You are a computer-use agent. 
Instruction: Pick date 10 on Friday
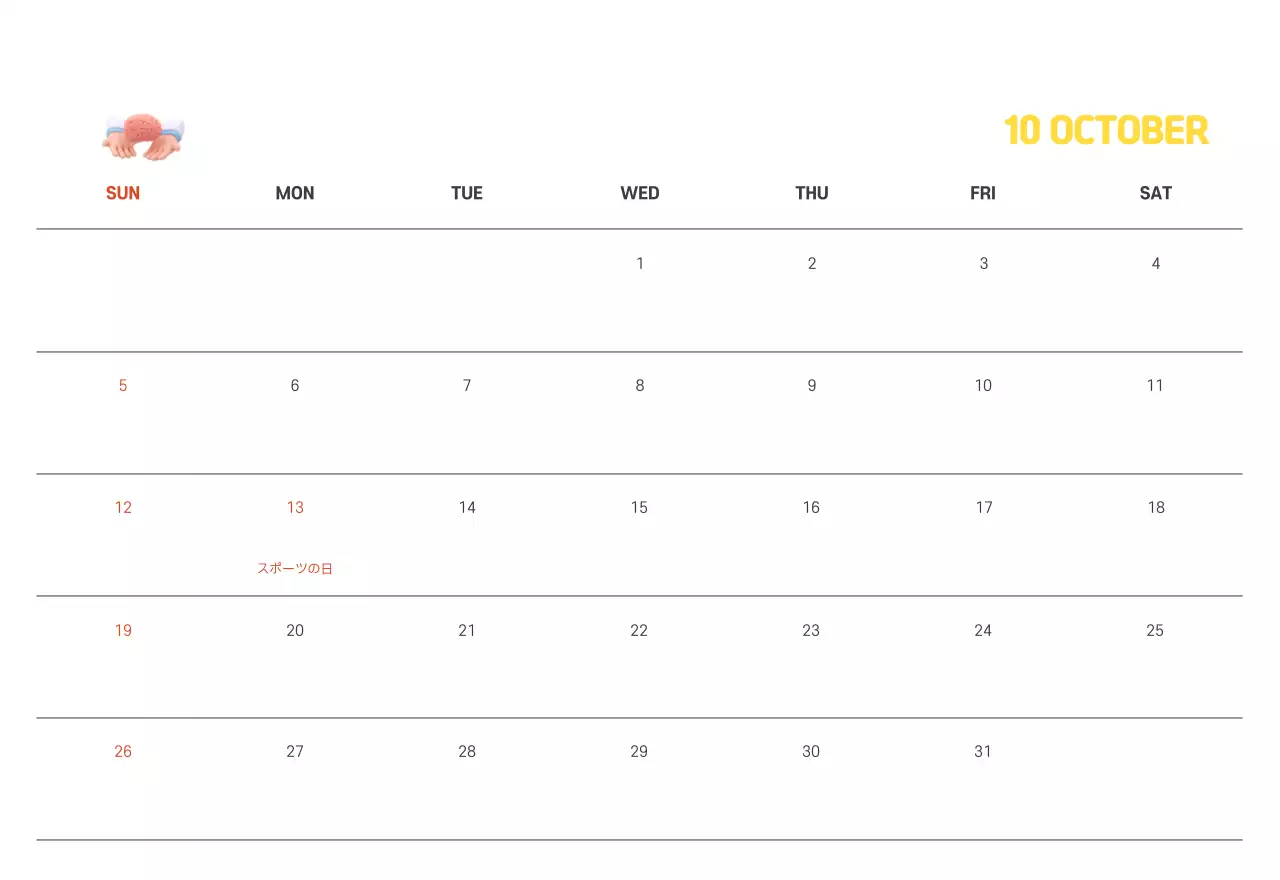(x=983, y=386)
